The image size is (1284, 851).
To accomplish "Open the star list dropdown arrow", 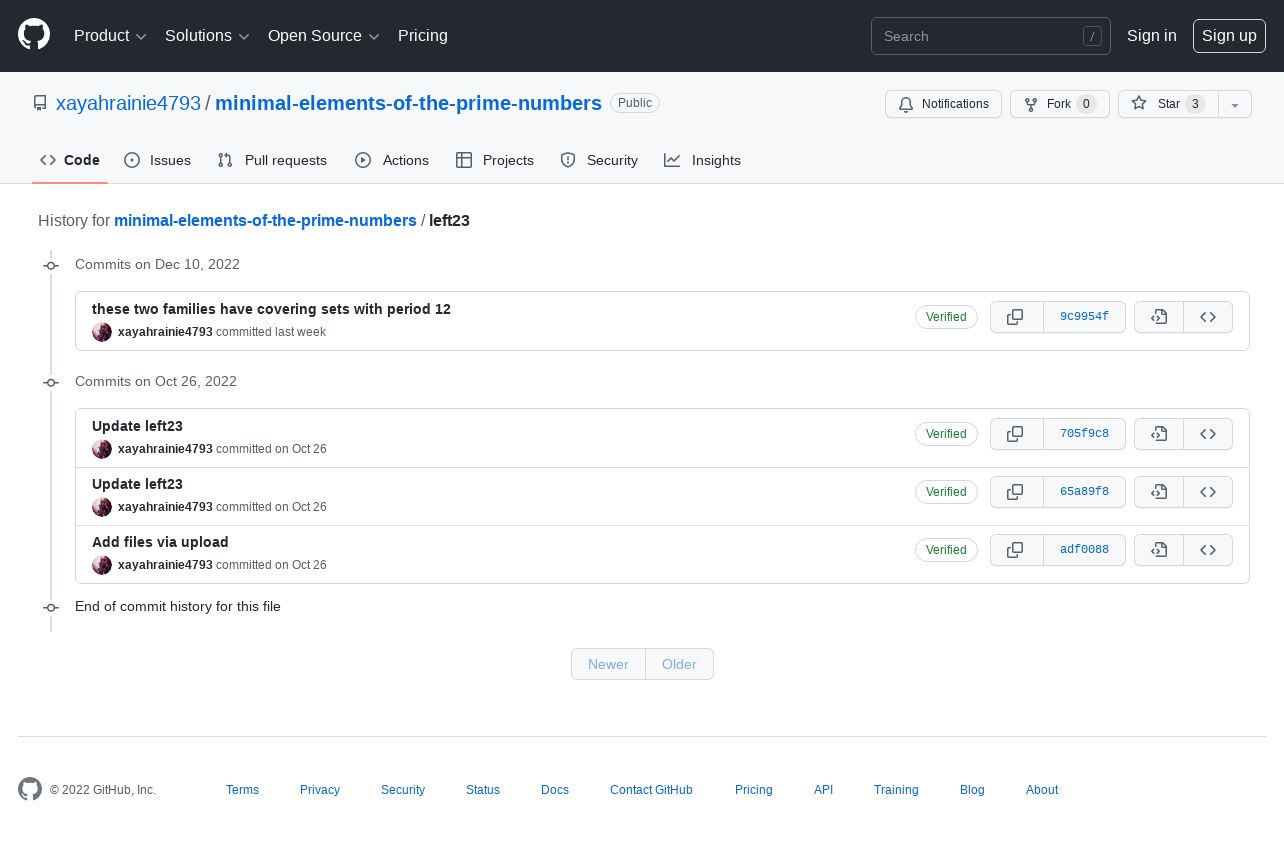I will (x=1235, y=104).
